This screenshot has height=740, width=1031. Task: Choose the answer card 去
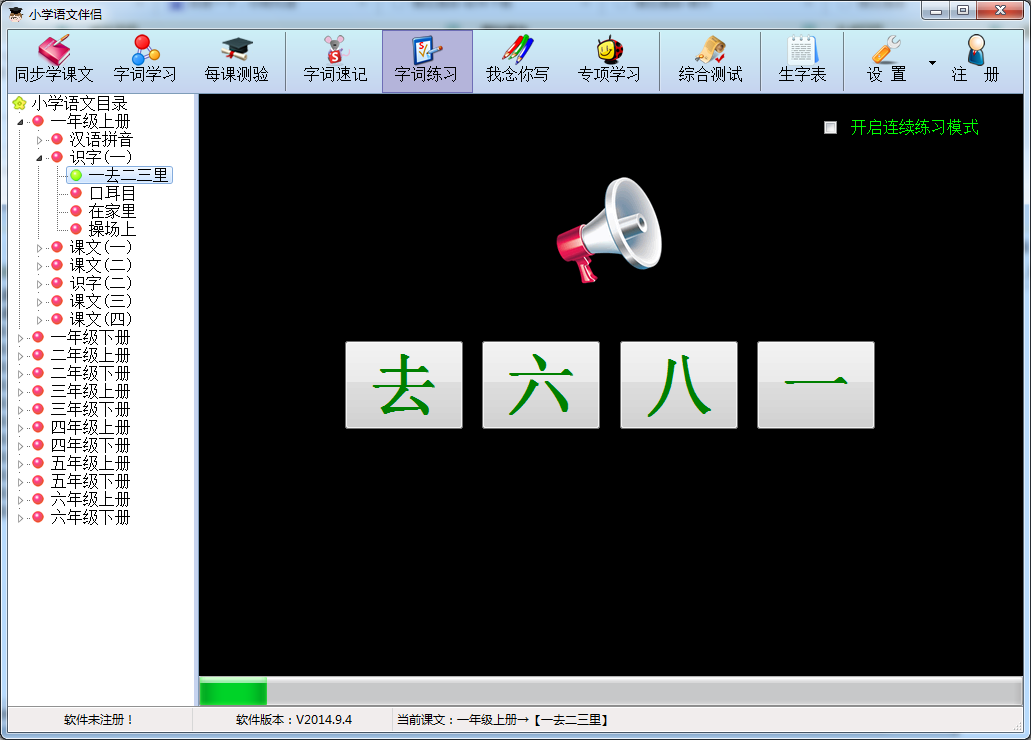click(x=404, y=385)
